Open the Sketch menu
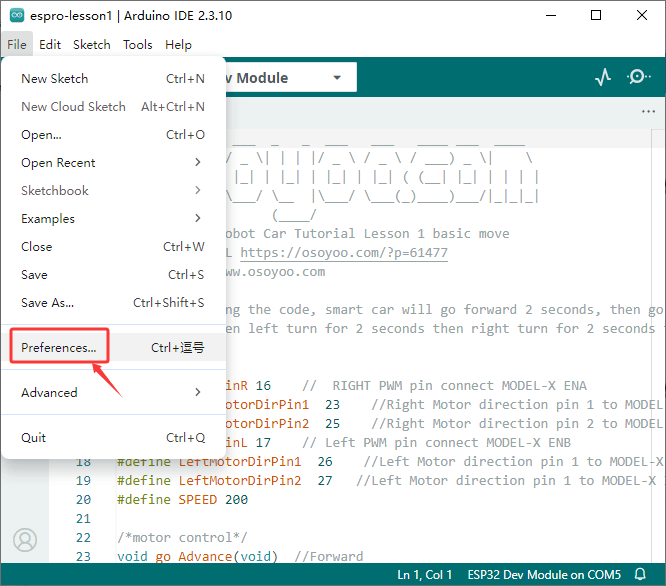This screenshot has width=666, height=586. pos(92,45)
